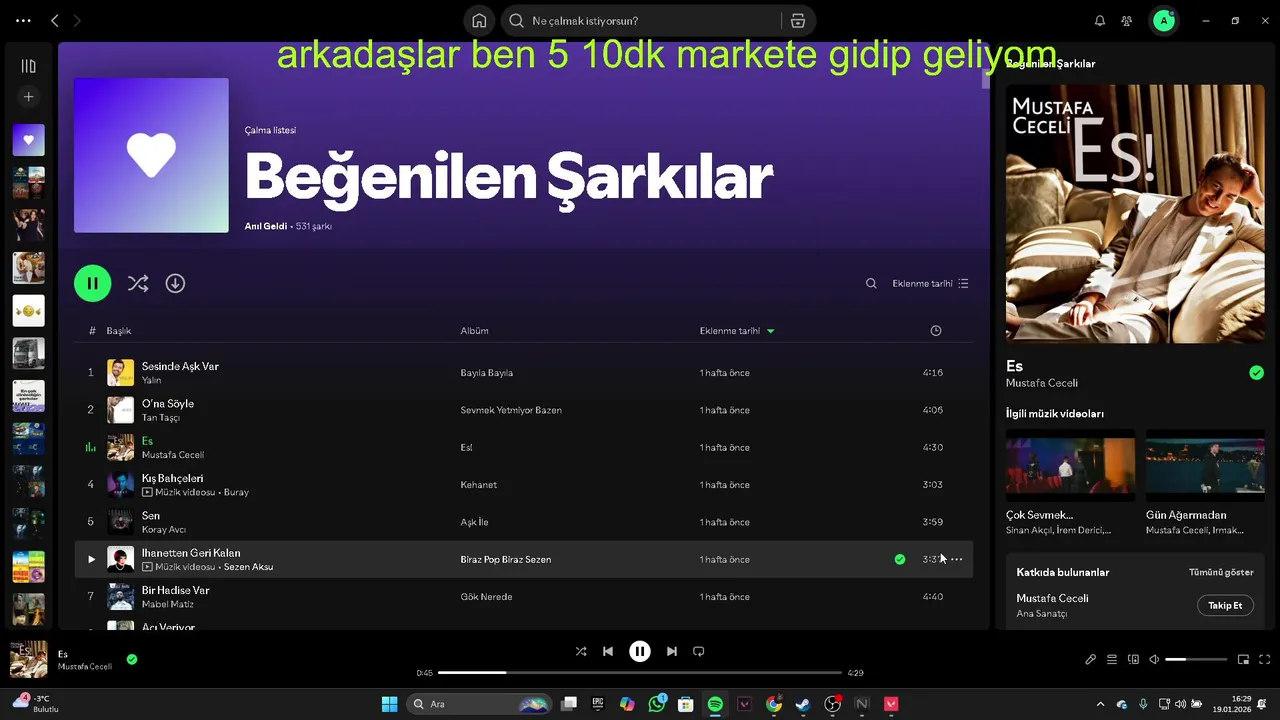1280x720 pixels.
Task: Select the song O'na Söyle
Action: click(x=168, y=403)
